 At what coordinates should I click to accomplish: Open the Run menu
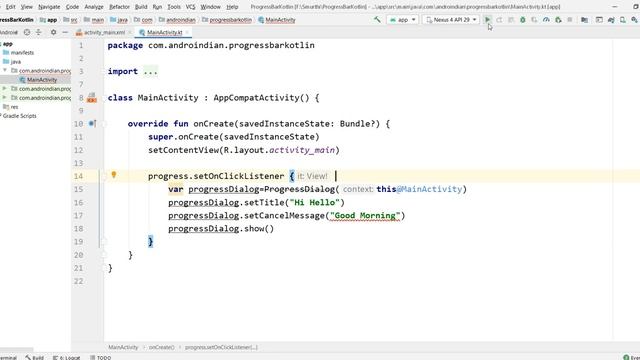tap(157, 7)
